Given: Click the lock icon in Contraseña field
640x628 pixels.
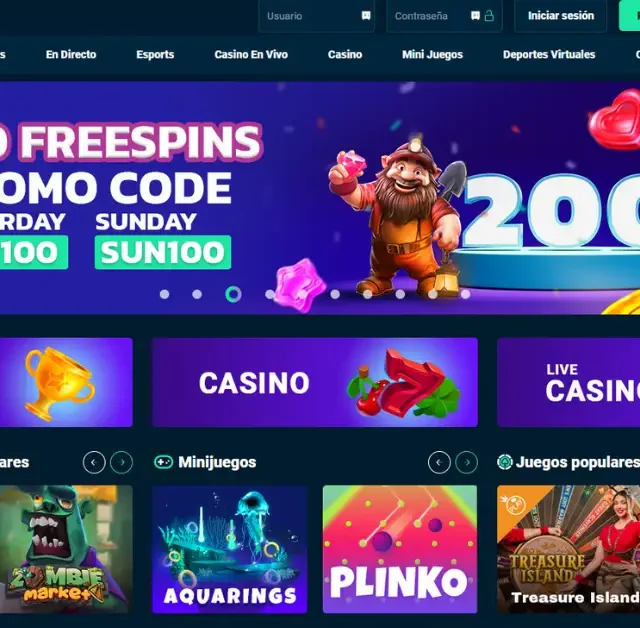Looking at the screenshot, I should (x=489, y=16).
